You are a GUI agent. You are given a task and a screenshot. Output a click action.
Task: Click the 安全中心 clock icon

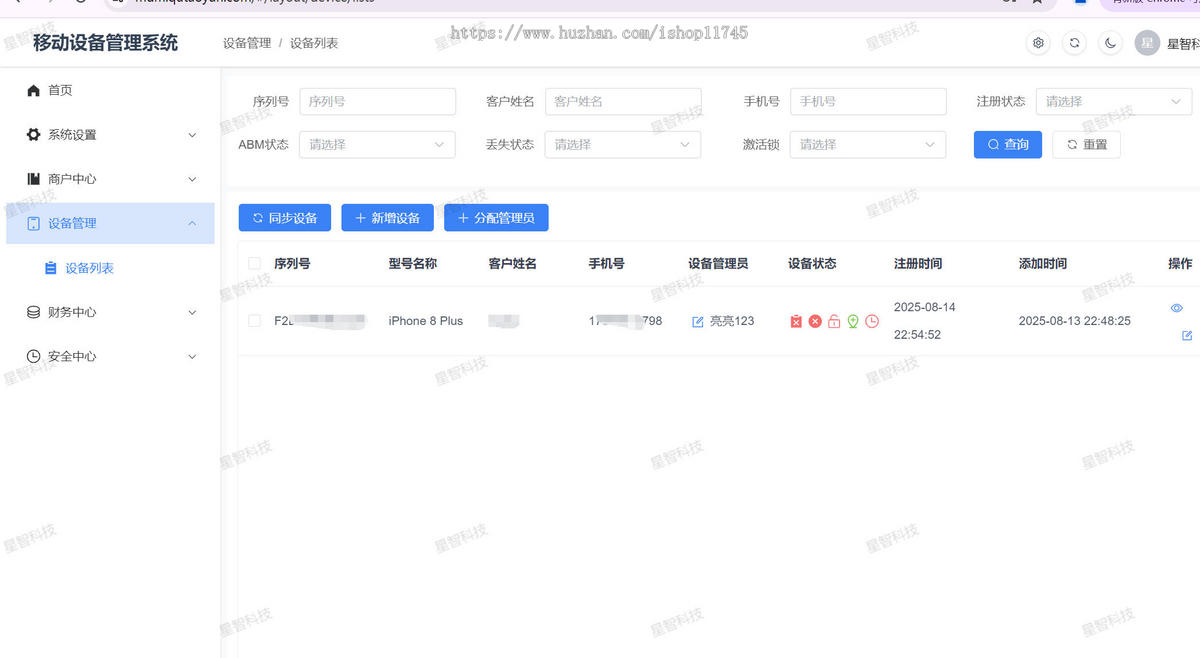(x=33, y=356)
